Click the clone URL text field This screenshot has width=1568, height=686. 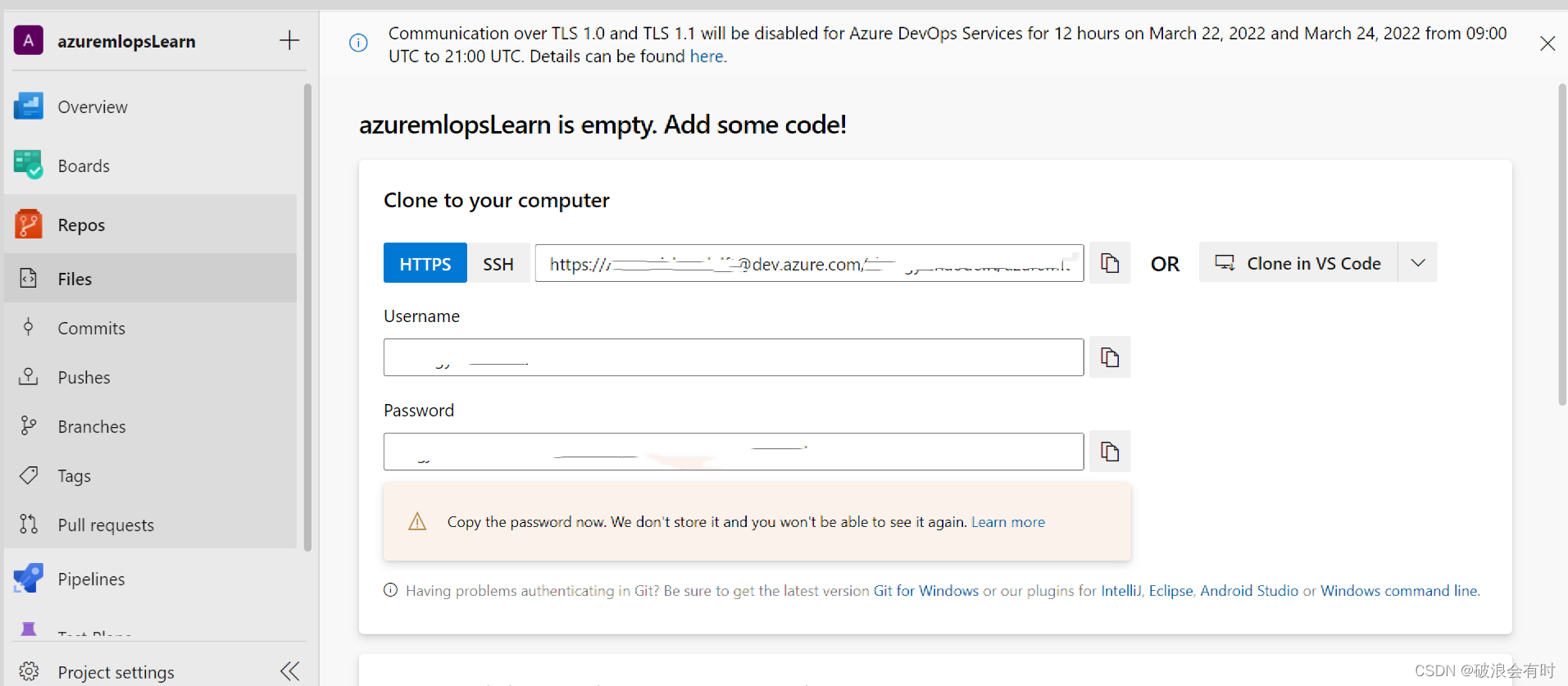(x=810, y=263)
